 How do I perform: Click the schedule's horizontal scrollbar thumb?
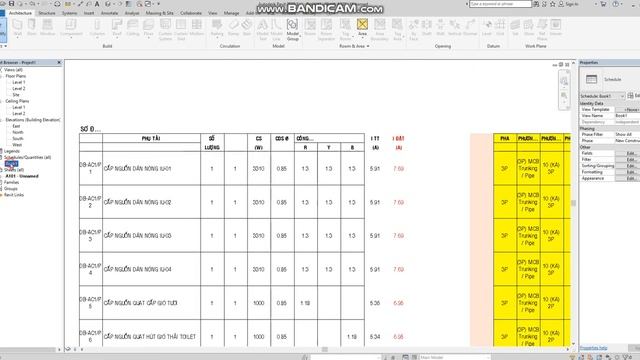point(324,349)
